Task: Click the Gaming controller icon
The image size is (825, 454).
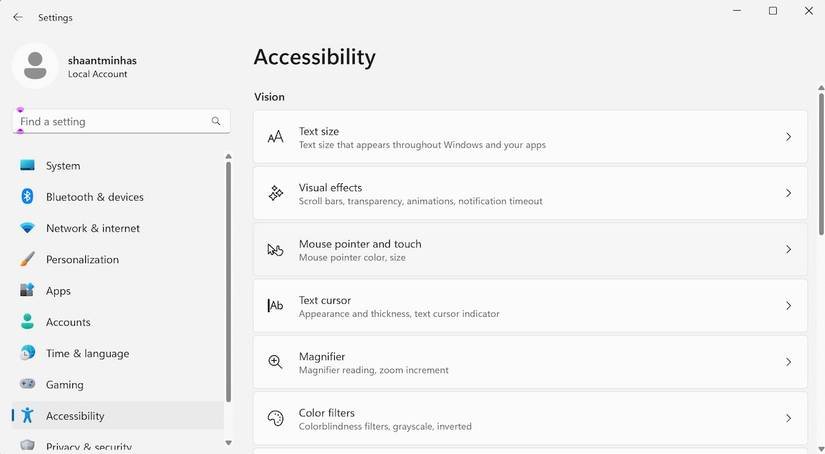Action: coord(28,384)
